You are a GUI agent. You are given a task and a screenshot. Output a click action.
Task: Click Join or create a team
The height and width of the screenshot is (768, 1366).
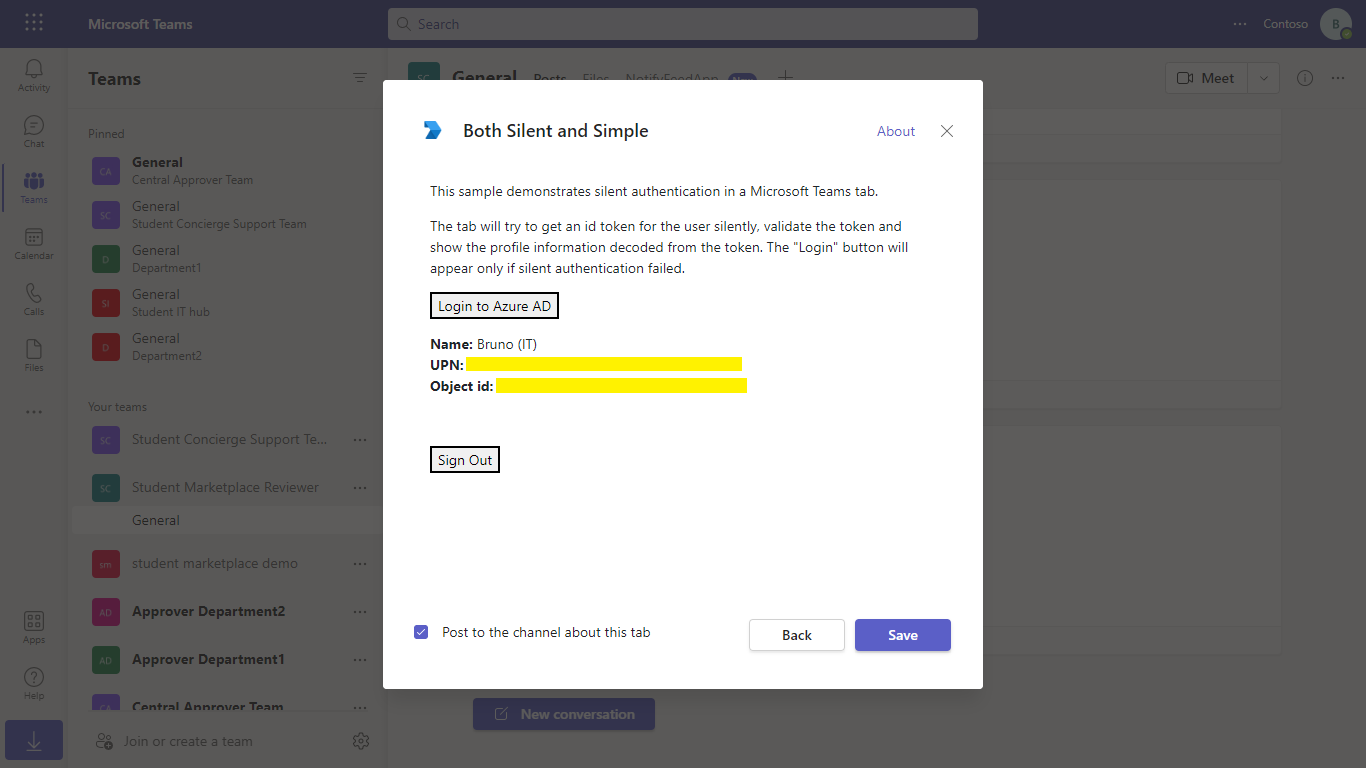(188, 741)
